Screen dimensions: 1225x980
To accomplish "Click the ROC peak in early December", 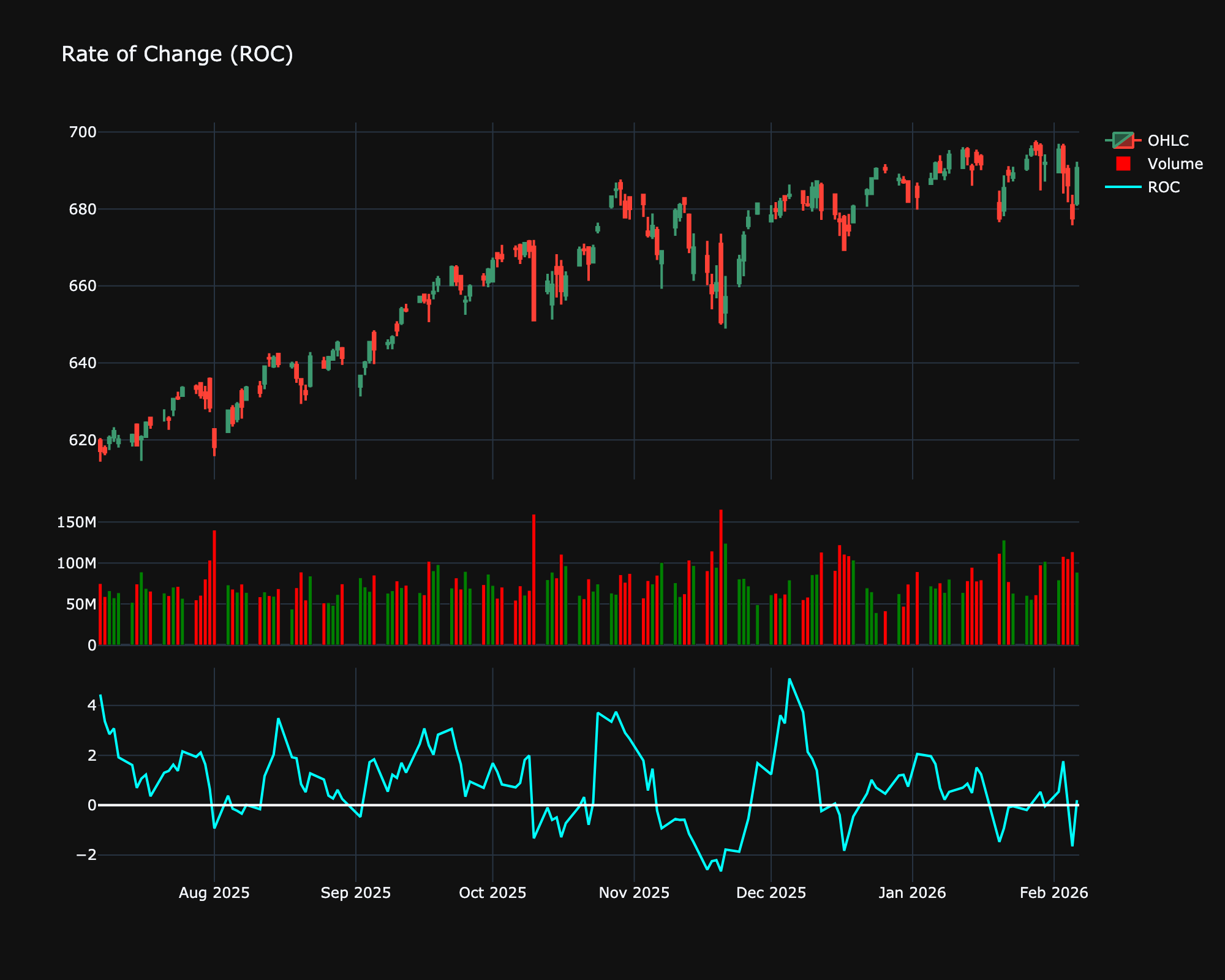I will click(790, 679).
